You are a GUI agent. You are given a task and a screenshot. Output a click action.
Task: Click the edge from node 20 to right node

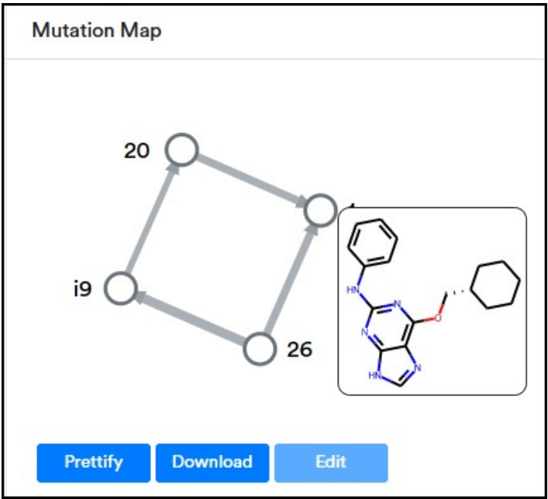251,180
